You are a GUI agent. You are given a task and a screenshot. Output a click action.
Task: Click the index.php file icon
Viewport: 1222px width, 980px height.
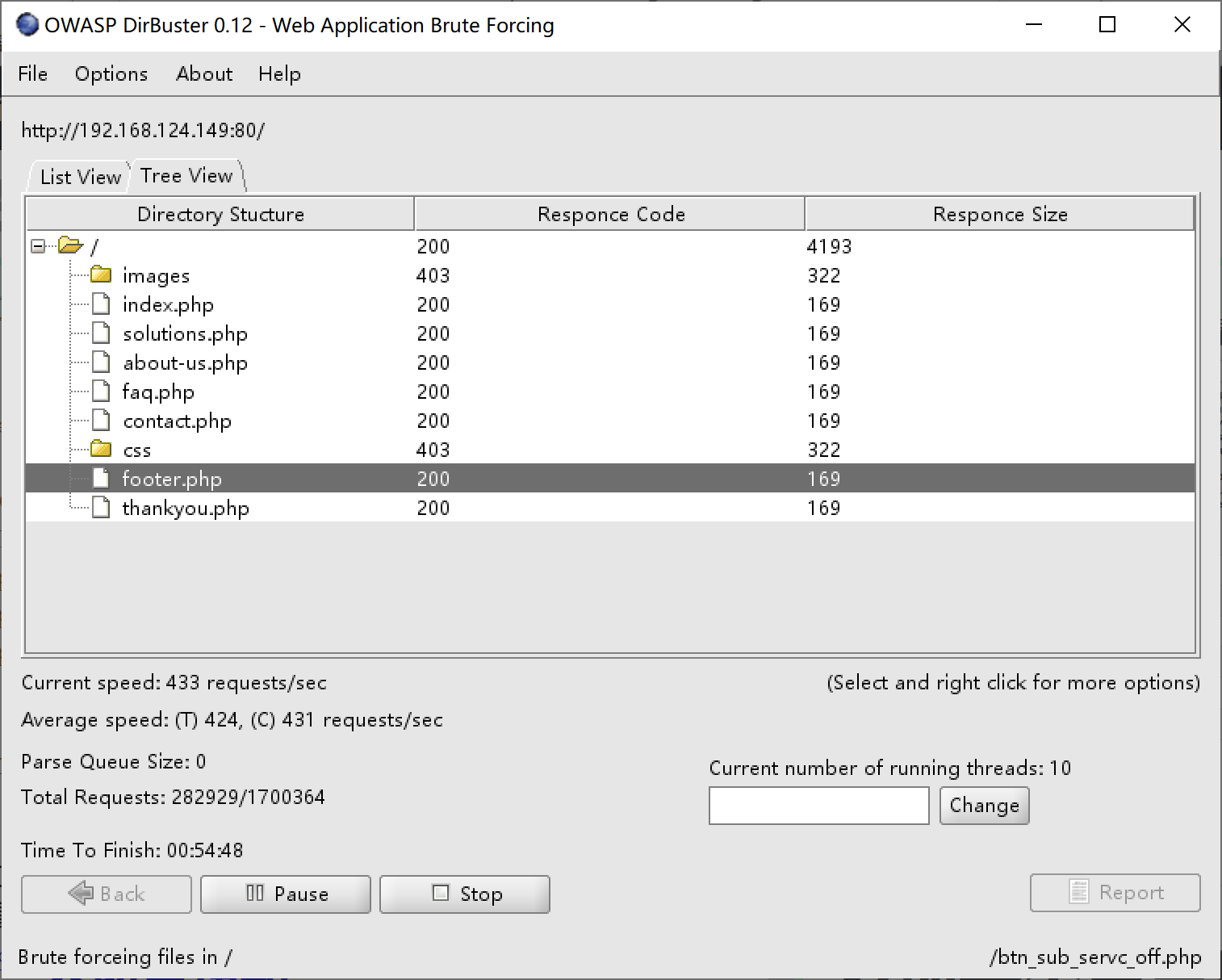(x=101, y=304)
